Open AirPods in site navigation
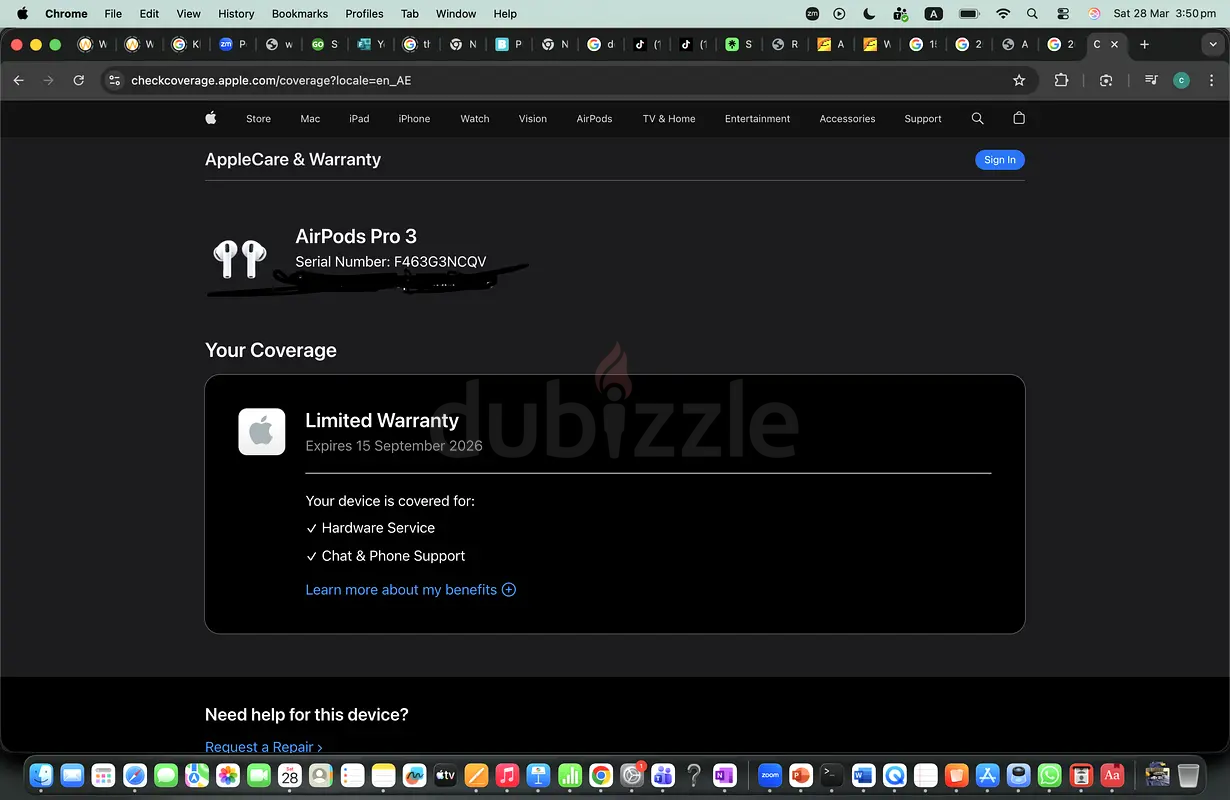This screenshot has width=1230, height=800. (x=594, y=118)
